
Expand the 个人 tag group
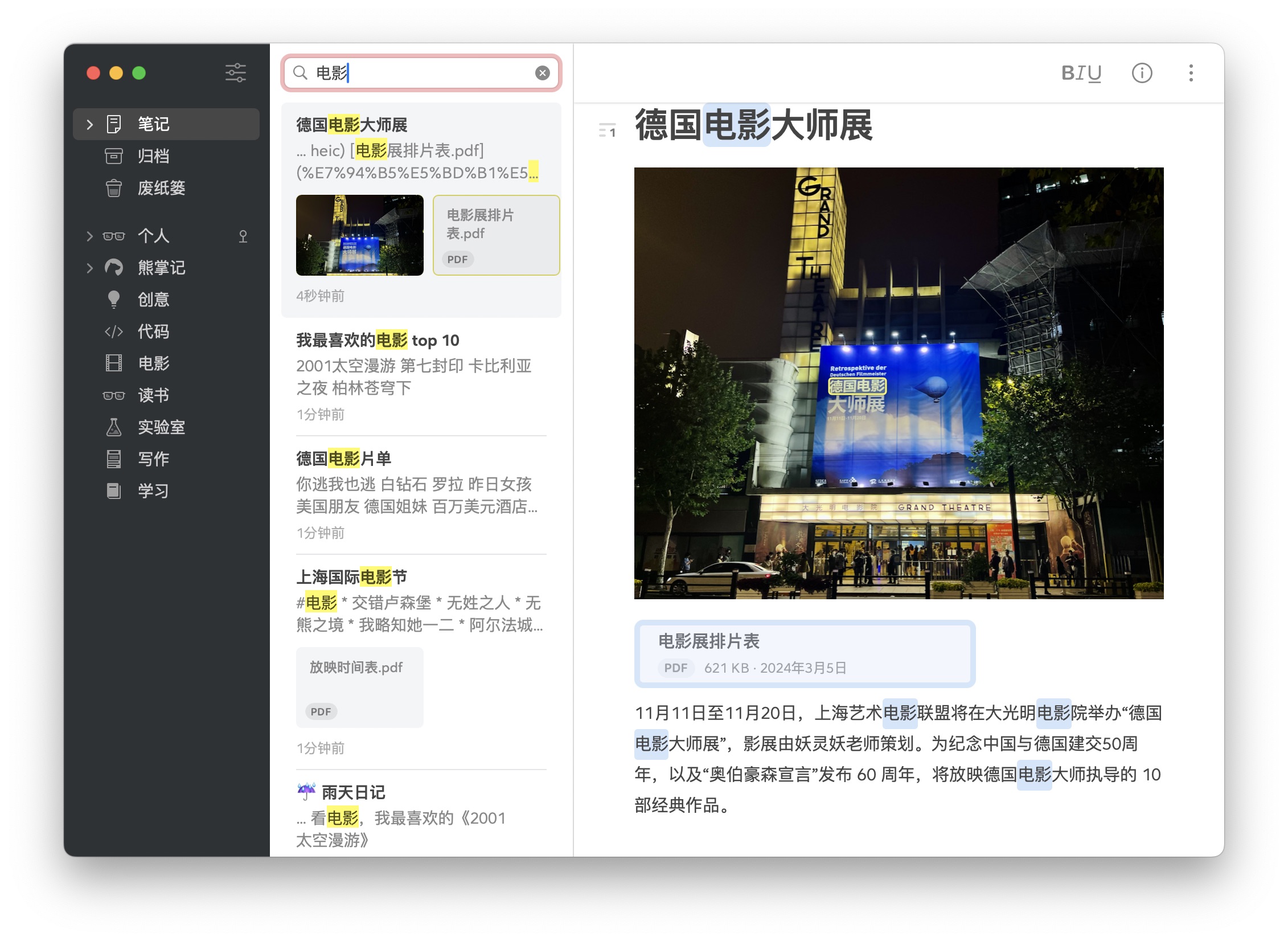coord(89,236)
